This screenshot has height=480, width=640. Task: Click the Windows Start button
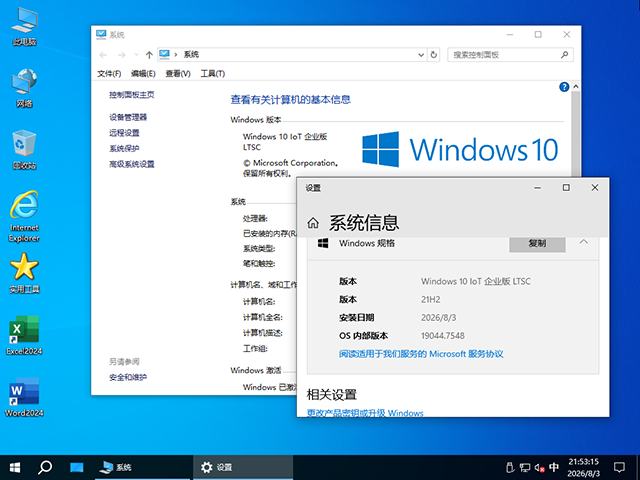[15, 467]
